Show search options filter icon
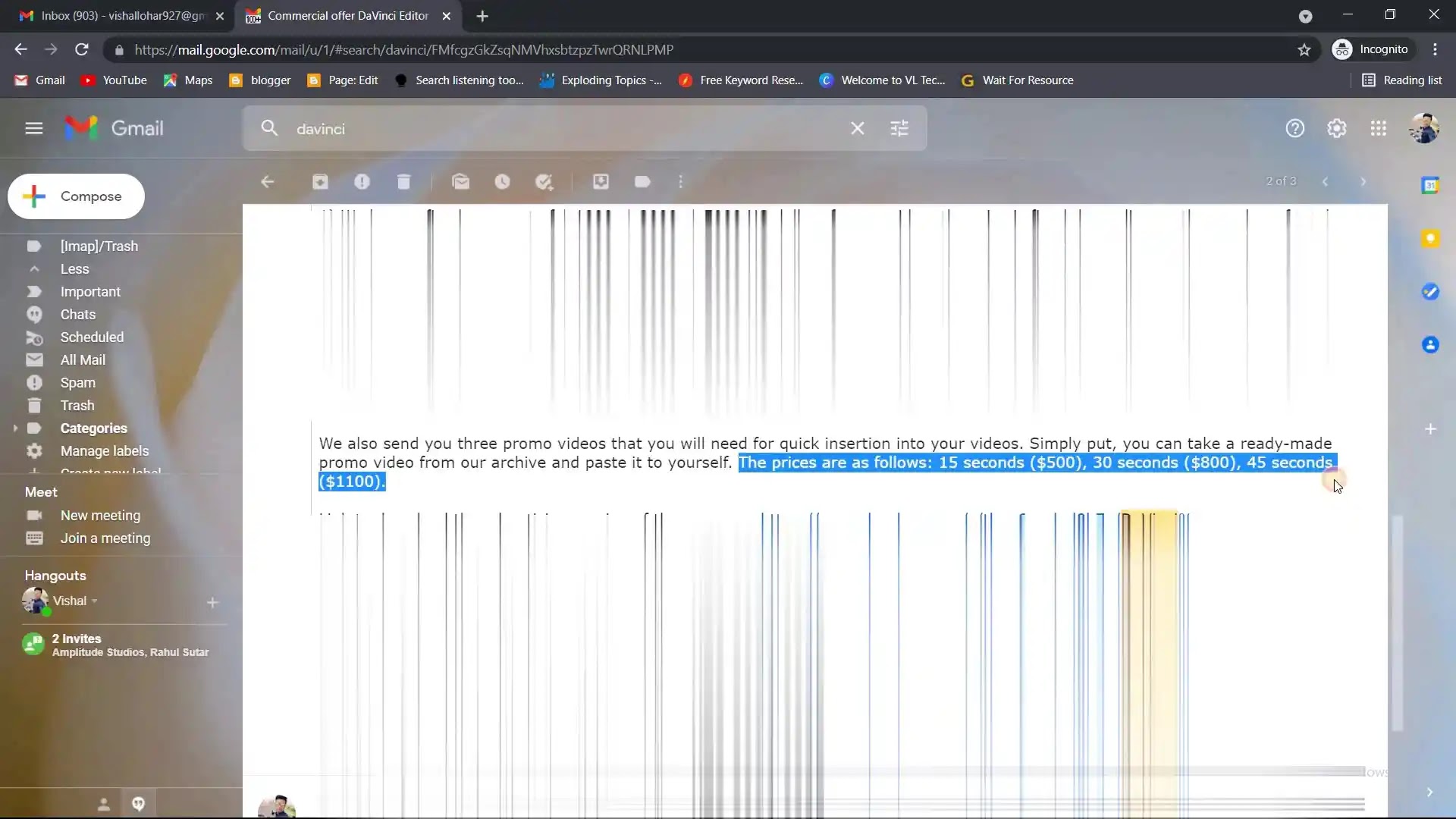Screen dimensions: 1456x819 899,129
